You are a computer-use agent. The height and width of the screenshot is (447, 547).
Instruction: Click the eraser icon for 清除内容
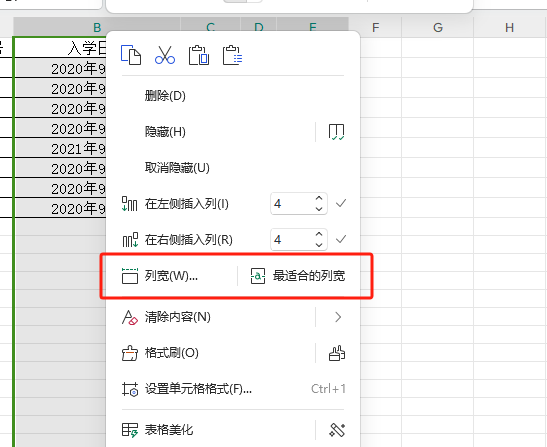[130, 317]
